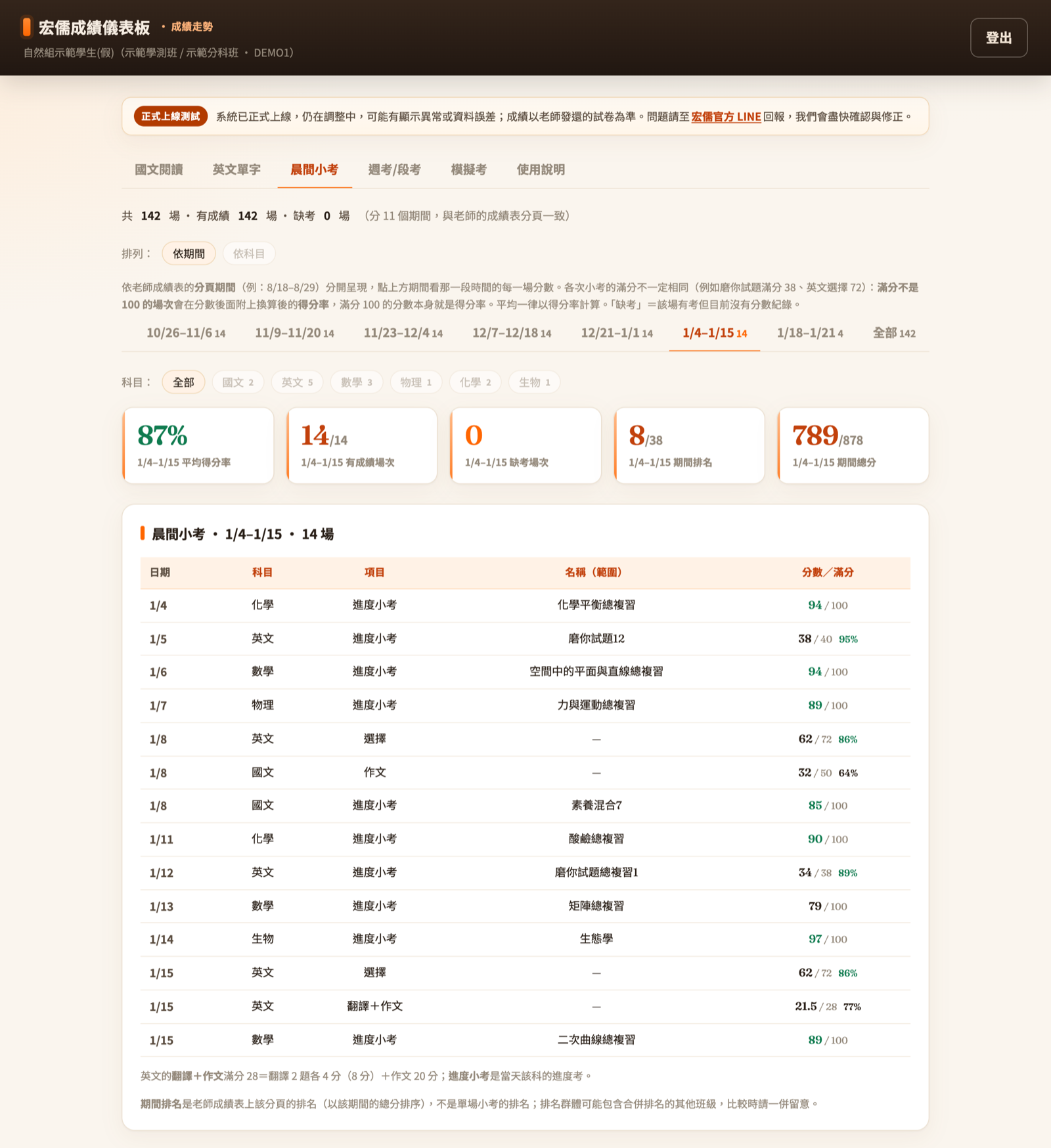Open the 使用說明 tab

point(541,169)
